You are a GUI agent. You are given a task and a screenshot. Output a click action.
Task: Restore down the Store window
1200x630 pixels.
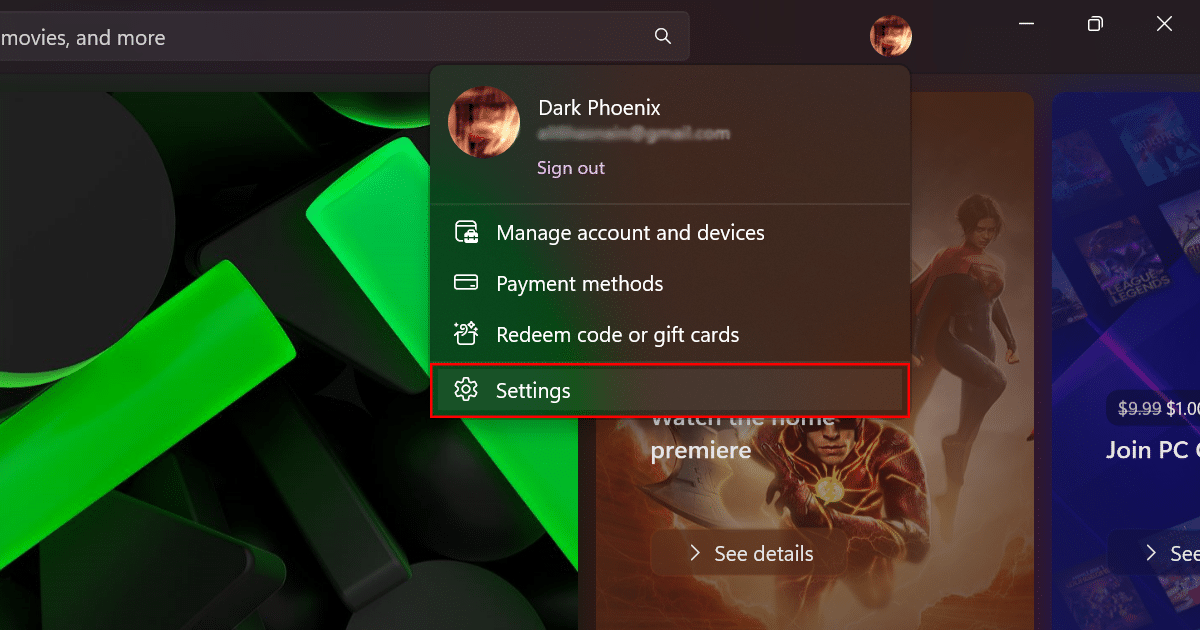1095,24
